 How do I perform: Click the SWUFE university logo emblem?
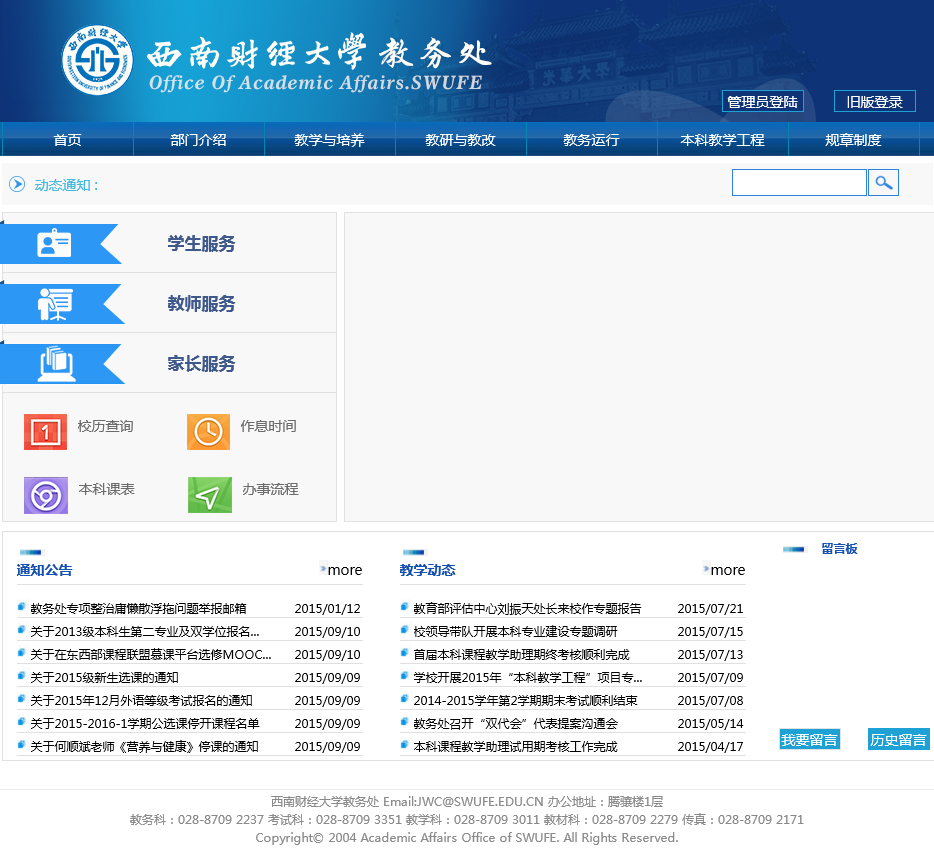97,60
